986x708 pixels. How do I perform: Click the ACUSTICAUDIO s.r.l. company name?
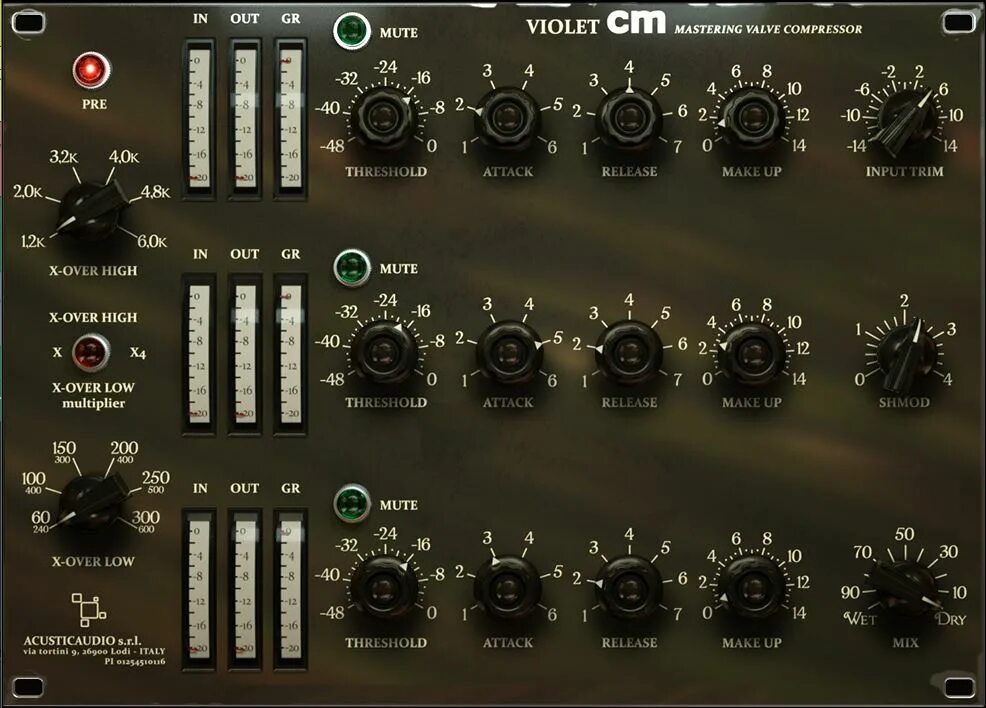82,641
